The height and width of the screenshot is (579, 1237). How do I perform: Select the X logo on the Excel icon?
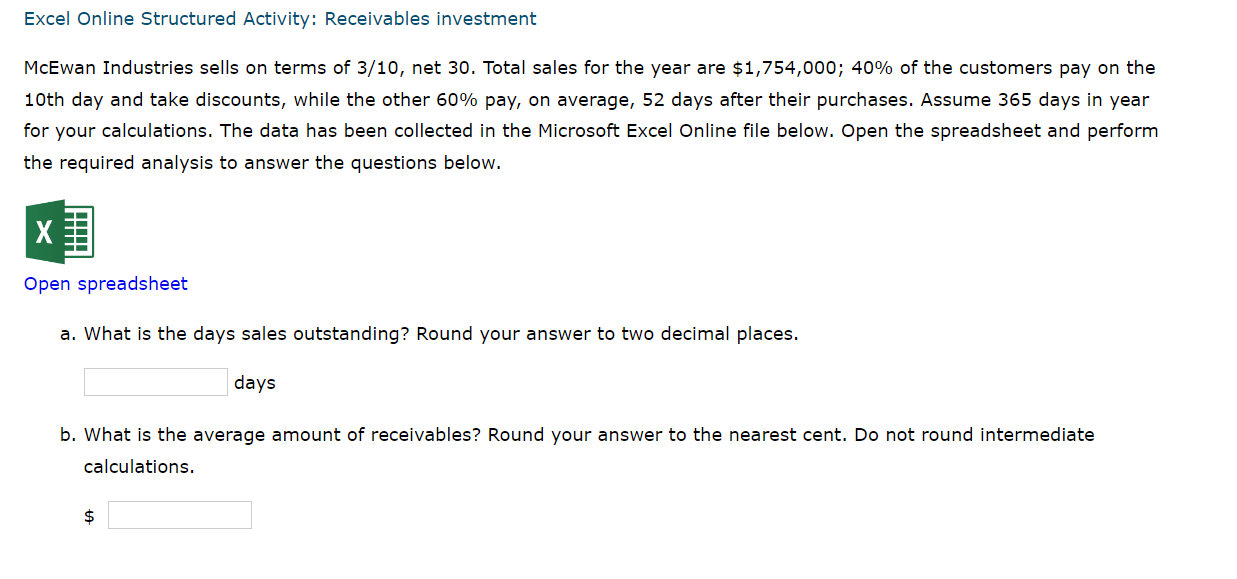42,230
